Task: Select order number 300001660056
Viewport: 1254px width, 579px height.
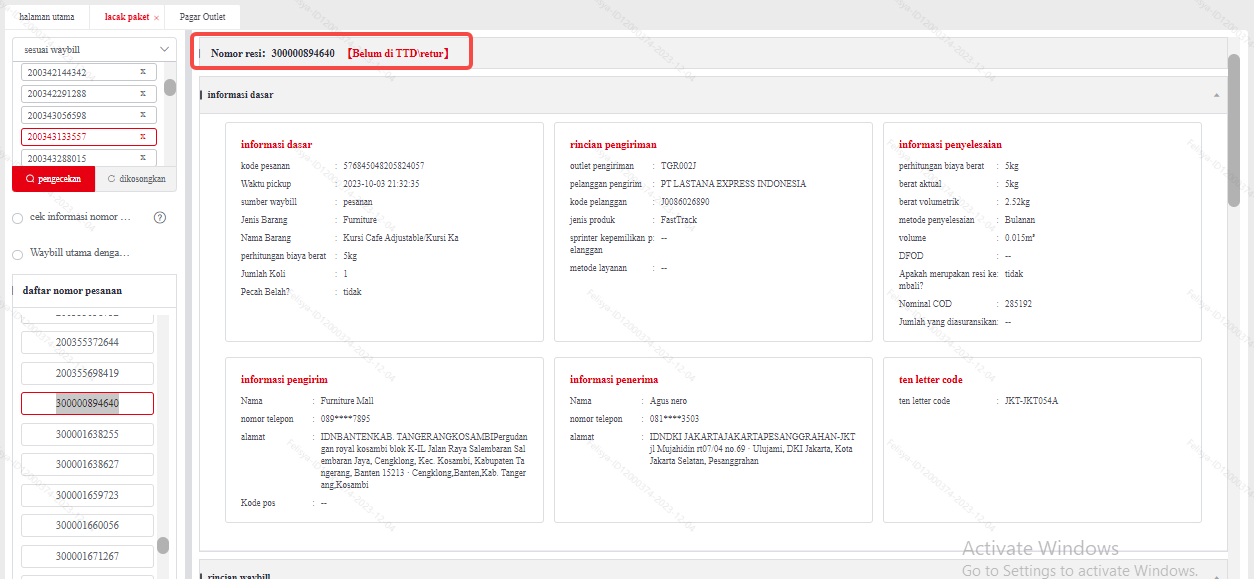Action: pos(87,525)
